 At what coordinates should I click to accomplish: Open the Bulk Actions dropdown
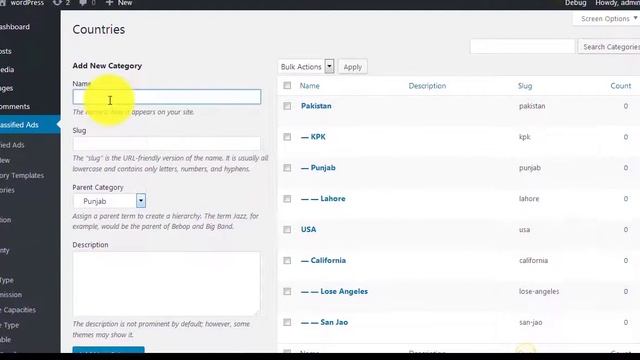pos(307,67)
